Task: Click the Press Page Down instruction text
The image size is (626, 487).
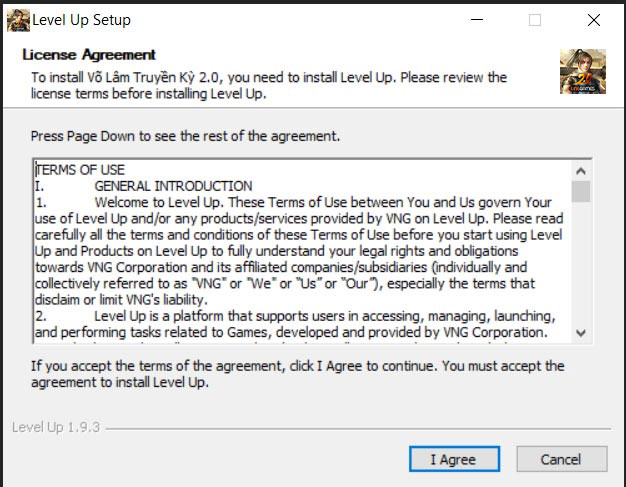Action: click(x=185, y=135)
